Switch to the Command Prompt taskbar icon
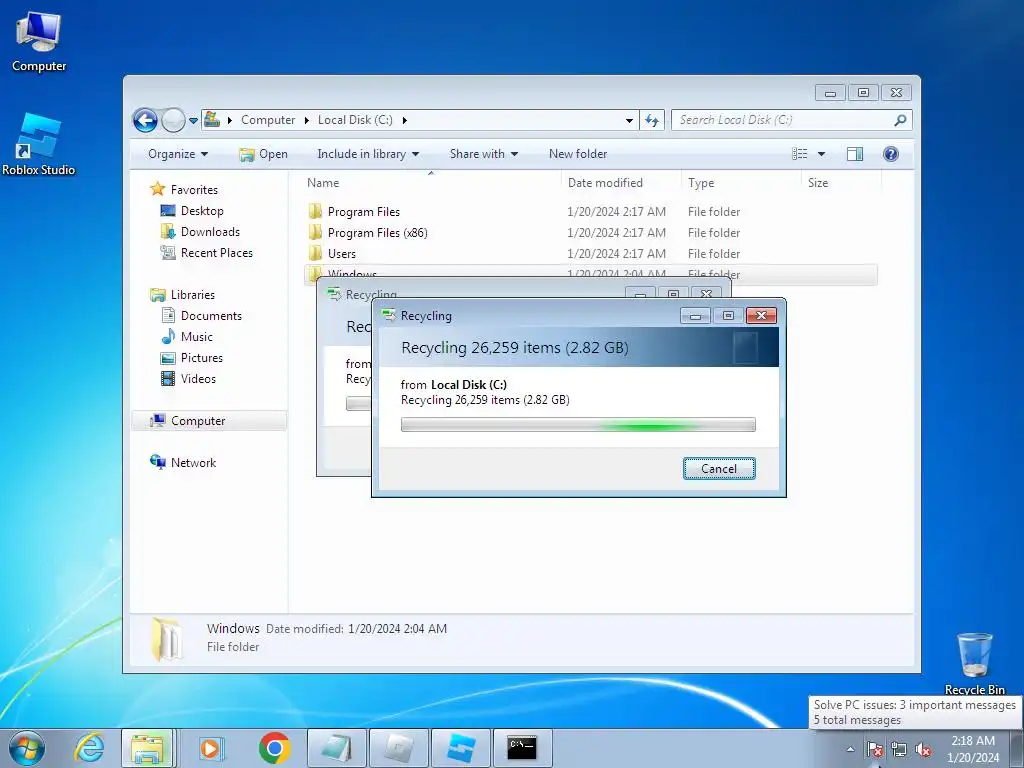This screenshot has height=768, width=1024. tap(522, 748)
